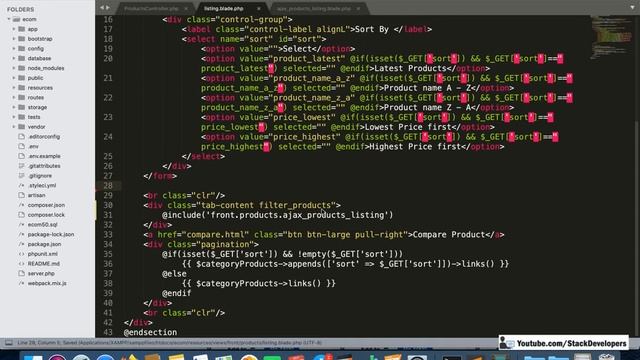This screenshot has width=640, height=360.
Task: Open the .env file in sidebar
Action: pos(33,147)
